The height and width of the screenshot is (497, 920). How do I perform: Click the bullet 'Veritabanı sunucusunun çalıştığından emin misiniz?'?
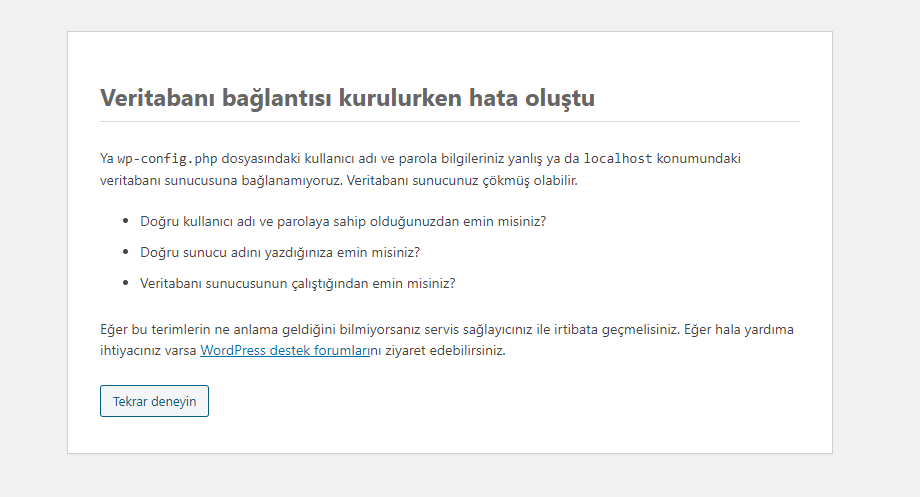pos(297,284)
